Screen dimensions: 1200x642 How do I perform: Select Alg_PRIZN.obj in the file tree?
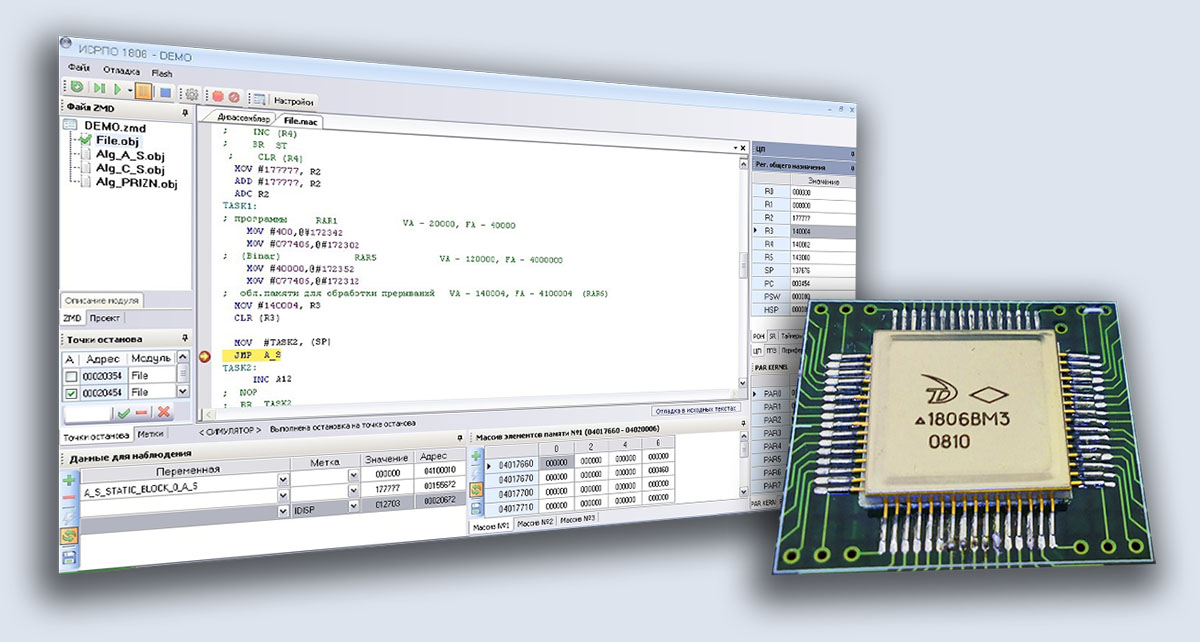[x=128, y=183]
